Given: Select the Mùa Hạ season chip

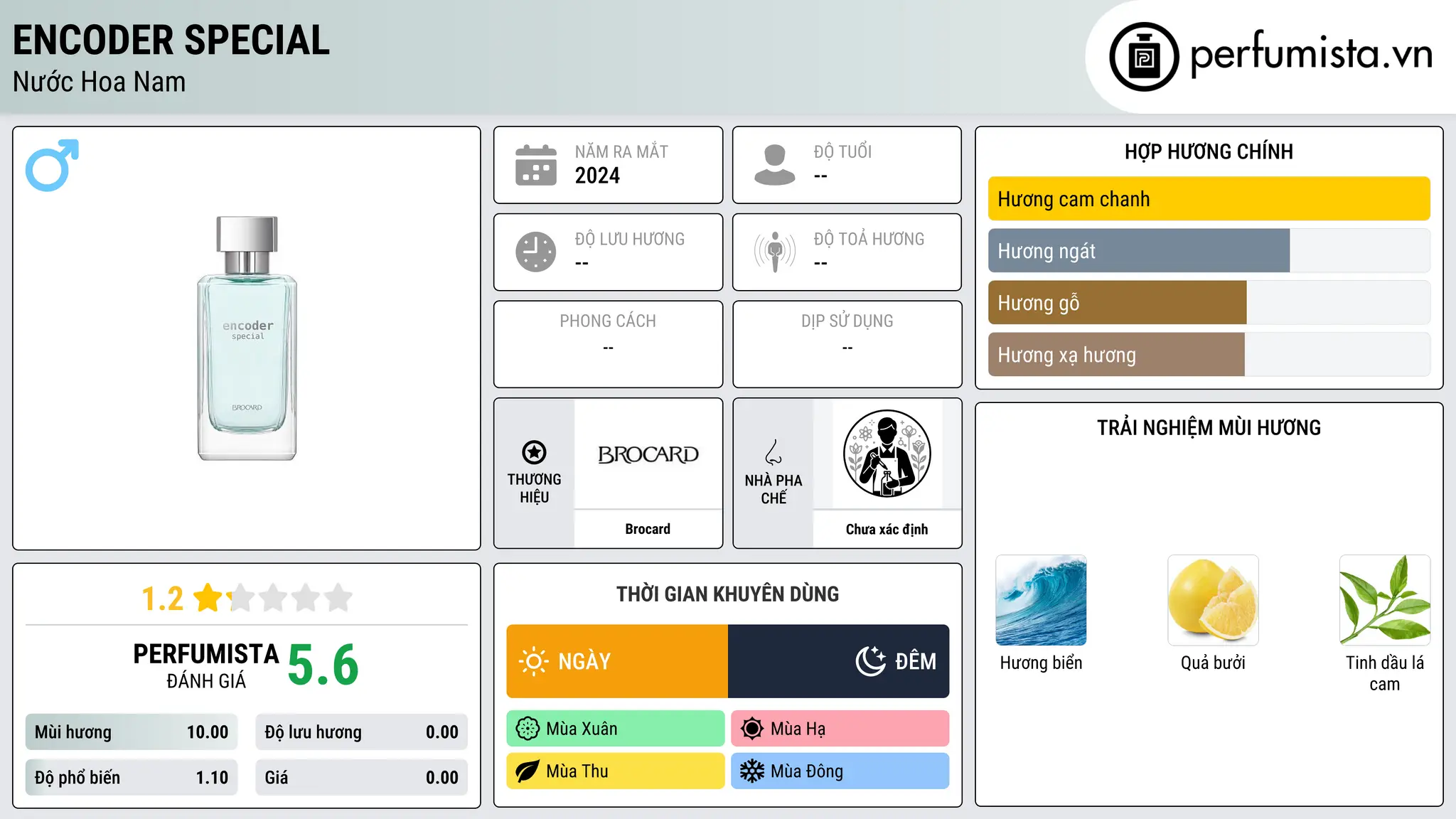Looking at the screenshot, I should [840, 729].
